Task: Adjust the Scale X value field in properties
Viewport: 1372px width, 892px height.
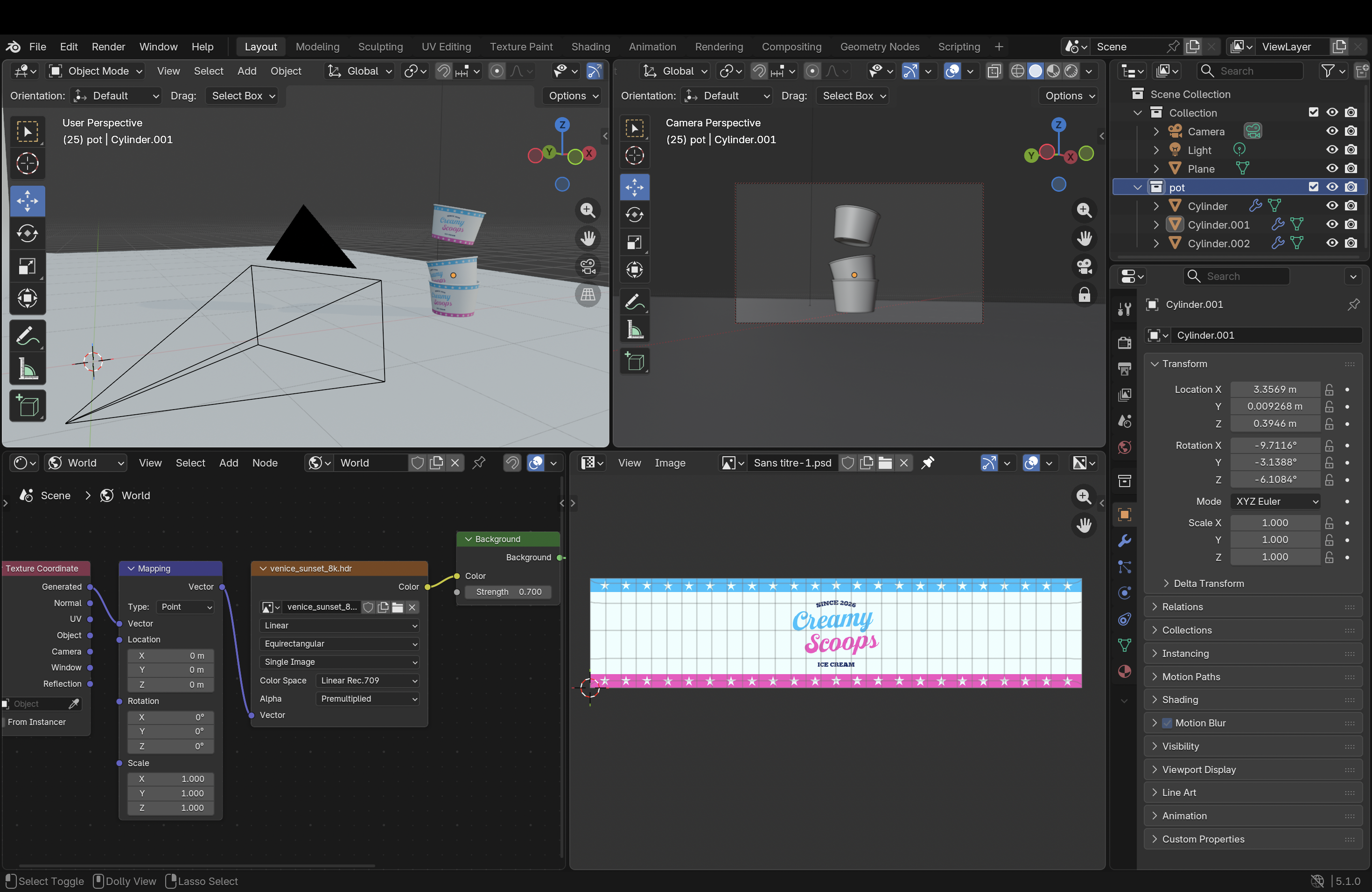Action: coord(1275,523)
